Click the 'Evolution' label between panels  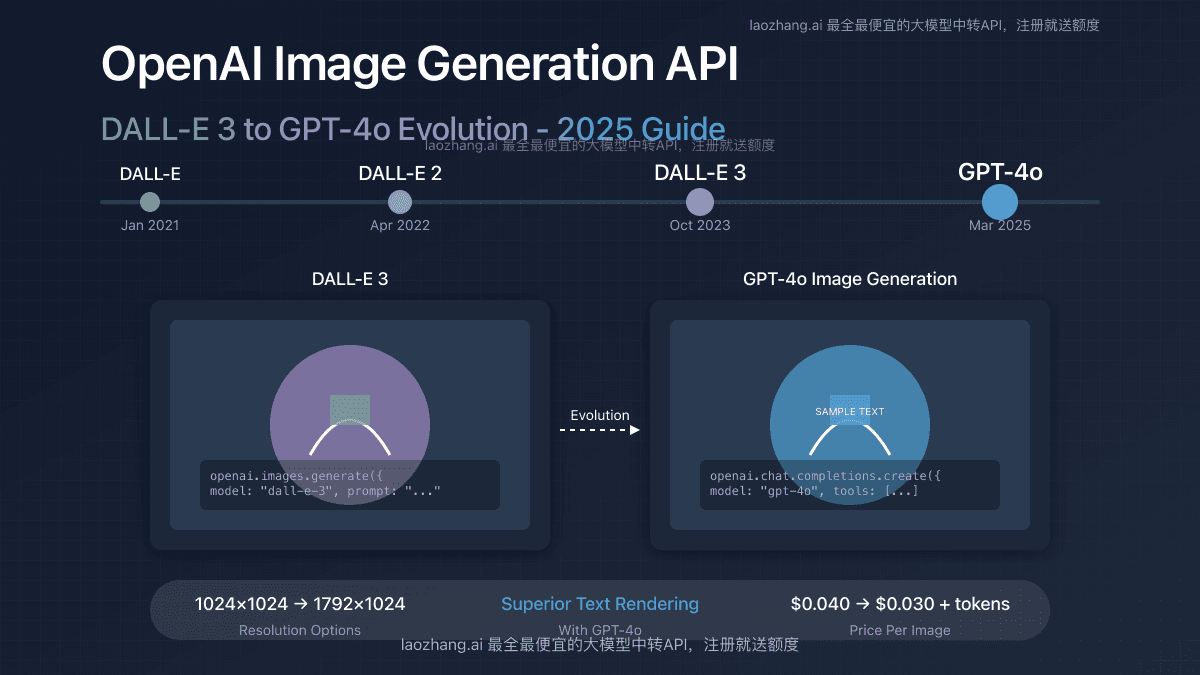coord(600,415)
